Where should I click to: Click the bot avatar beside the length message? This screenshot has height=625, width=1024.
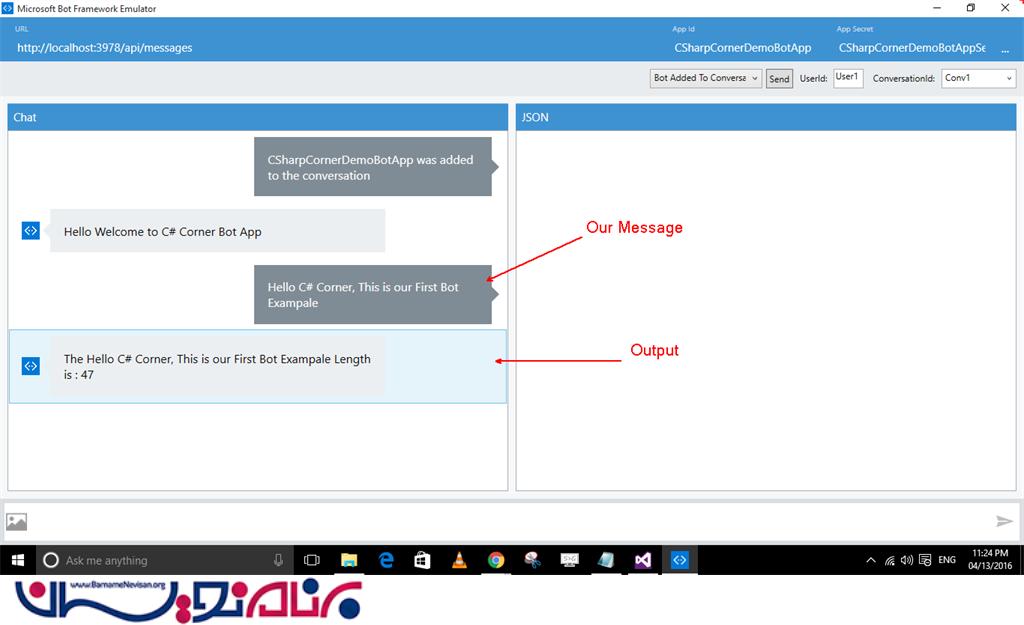pyautogui.click(x=31, y=366)
